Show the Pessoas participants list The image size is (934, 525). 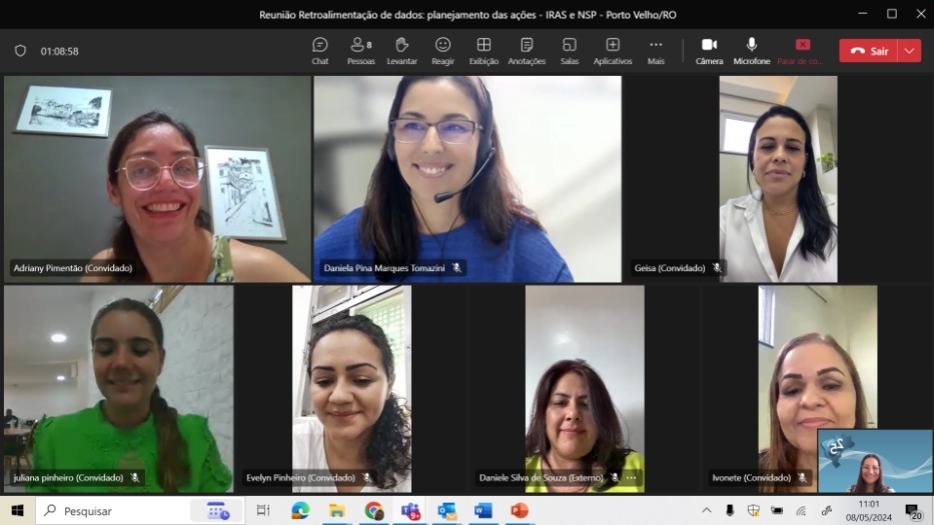[x=360, y=51]
